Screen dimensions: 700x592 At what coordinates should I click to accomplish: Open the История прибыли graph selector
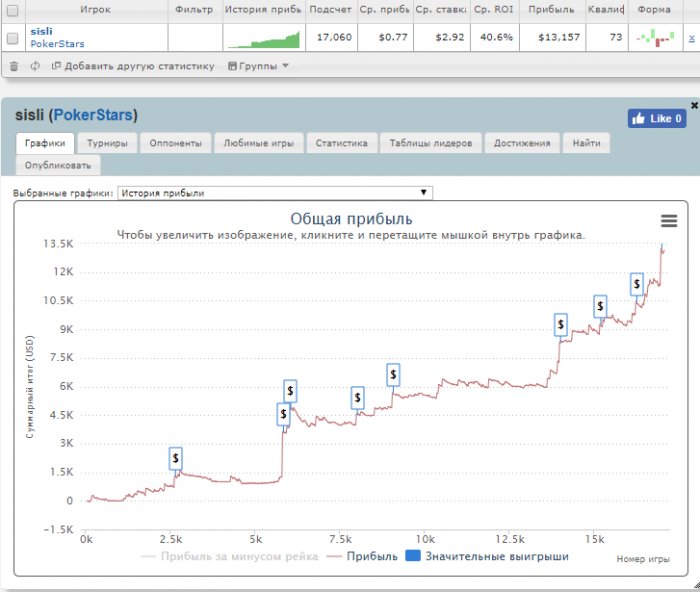[274, 193]
